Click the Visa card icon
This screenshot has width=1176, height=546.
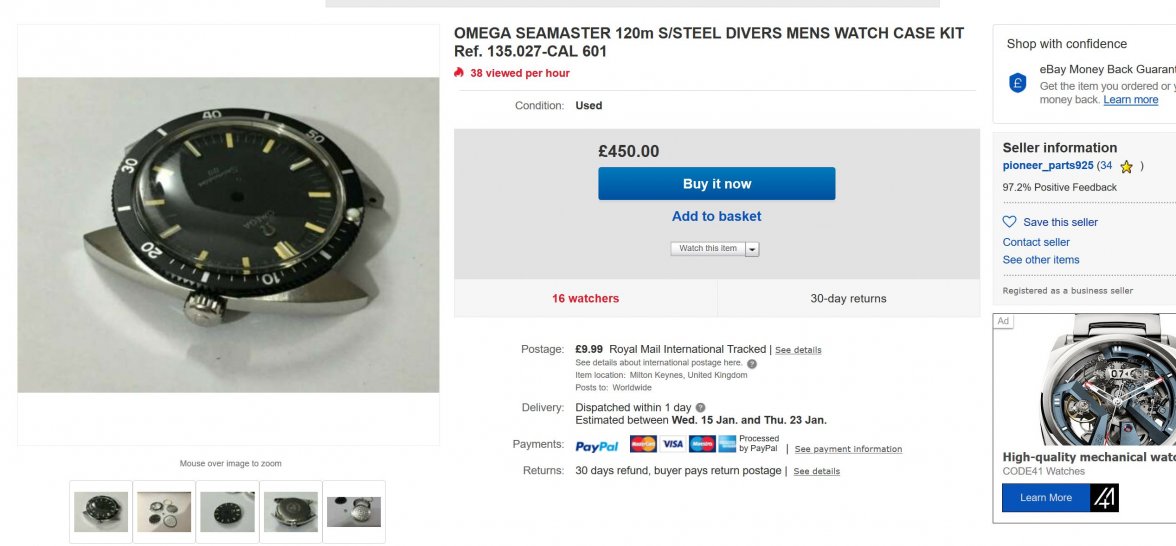672,444
